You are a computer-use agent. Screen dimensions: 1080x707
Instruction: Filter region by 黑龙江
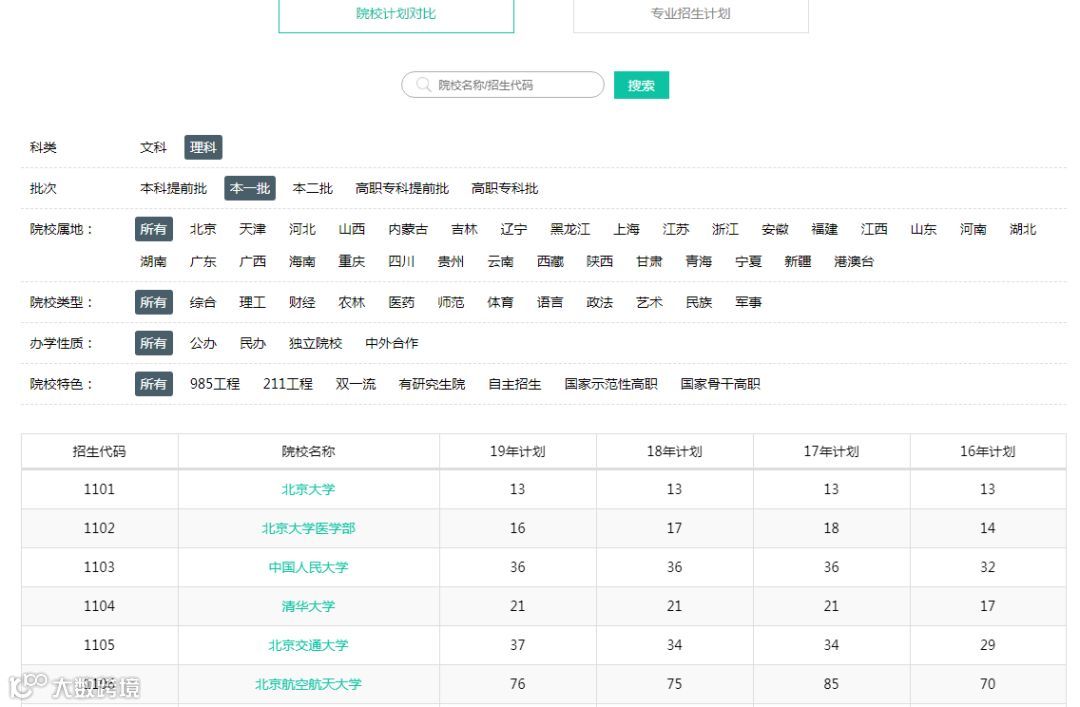(x=570, y=229)
